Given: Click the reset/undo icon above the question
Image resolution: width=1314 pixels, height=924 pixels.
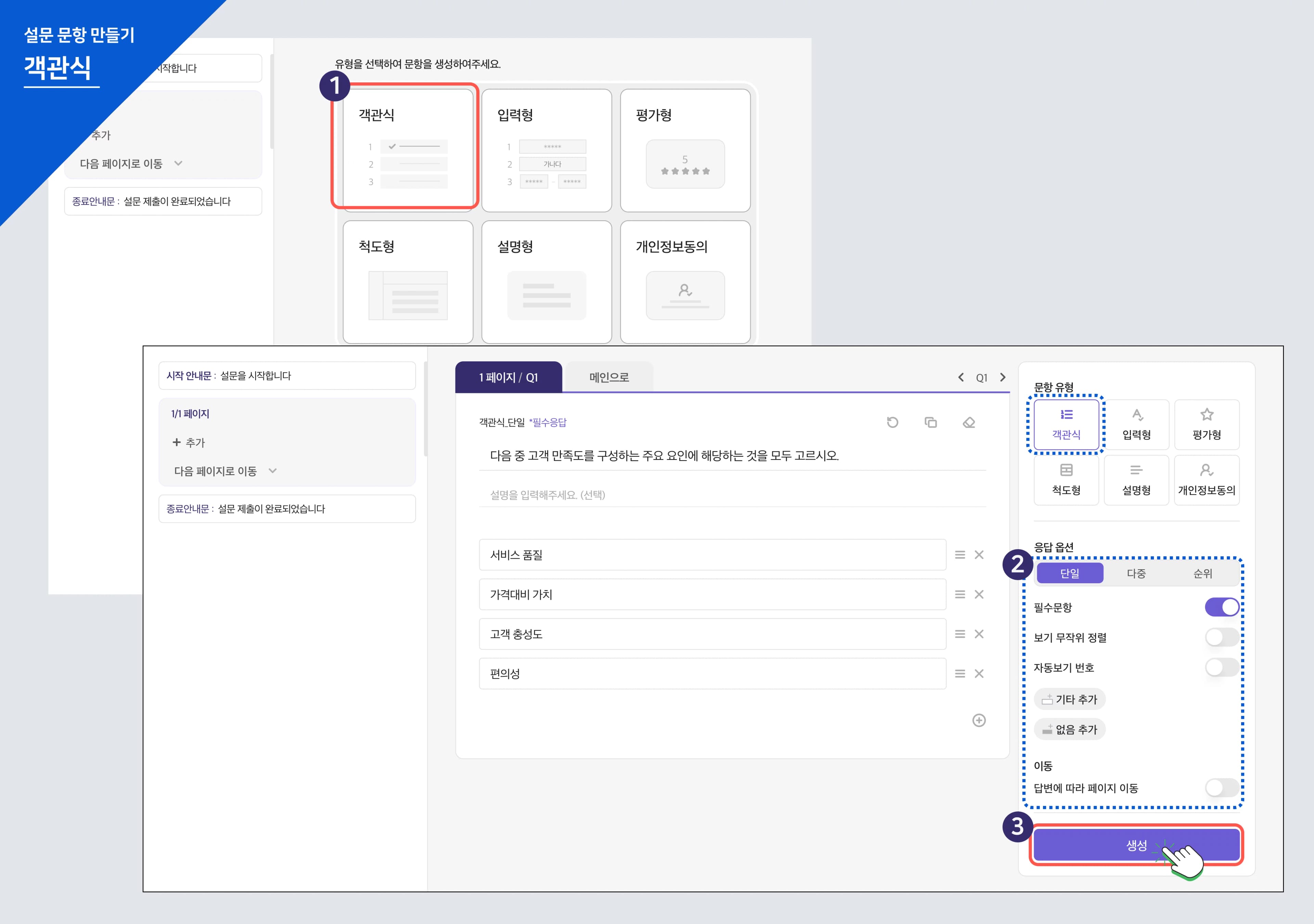Looking at the screenshot, I should (x=892, y=422).
